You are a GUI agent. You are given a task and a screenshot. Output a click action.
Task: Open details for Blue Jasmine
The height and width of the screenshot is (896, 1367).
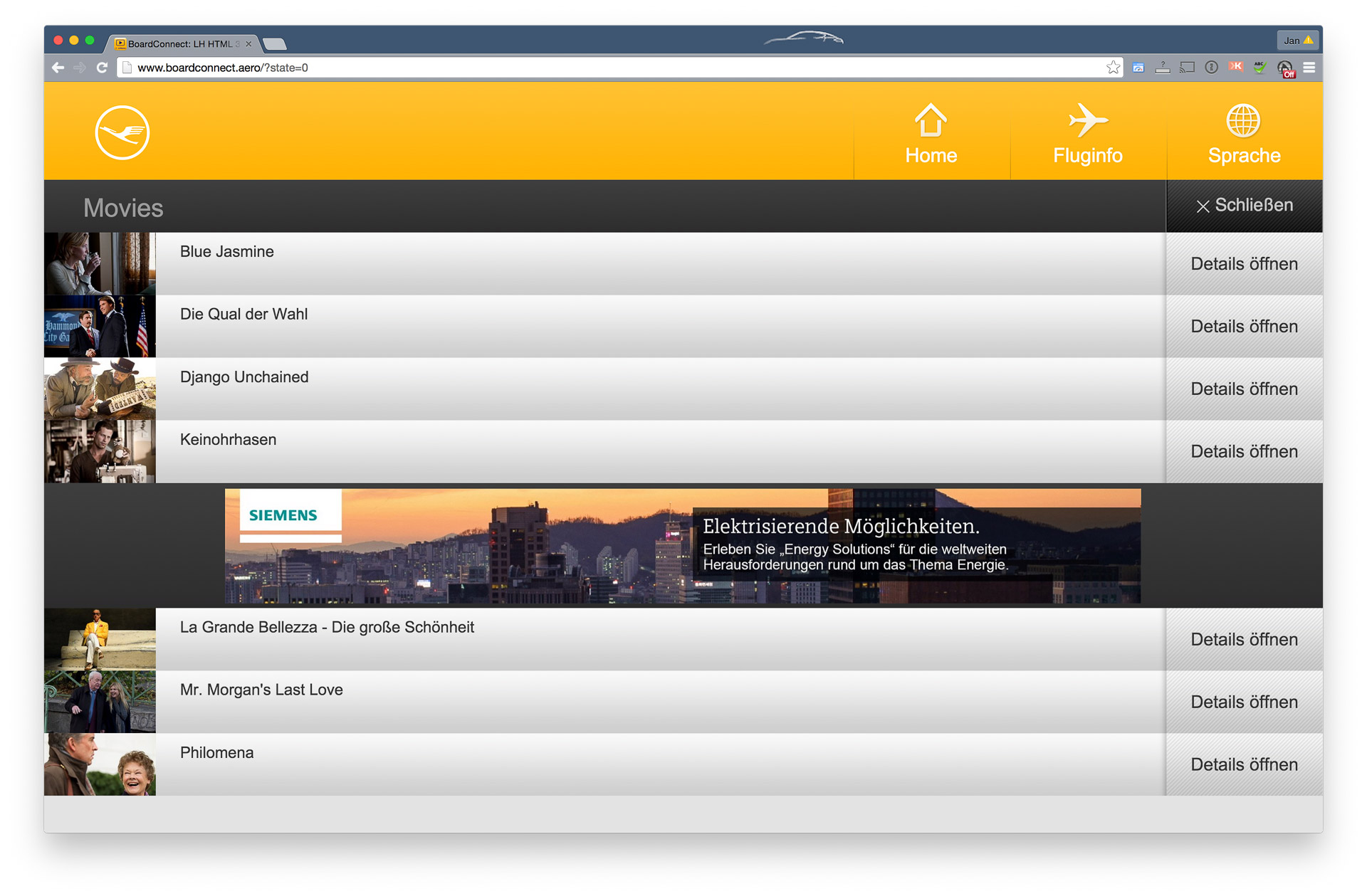pos(1245,264)
